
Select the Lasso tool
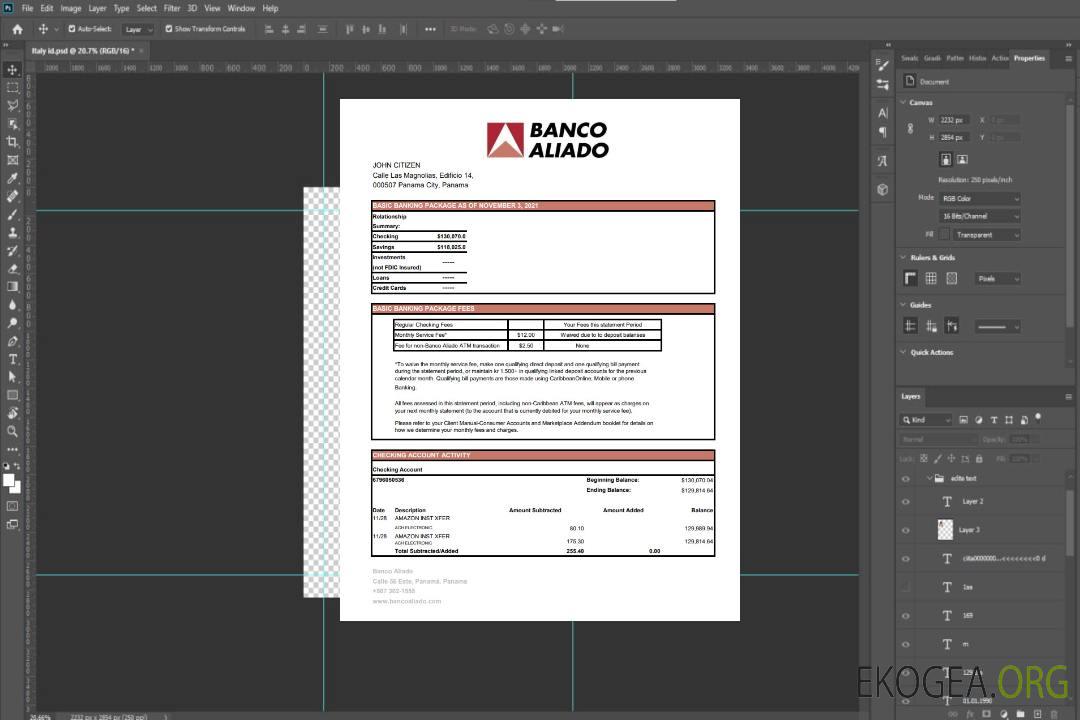(x=12, y=105)
